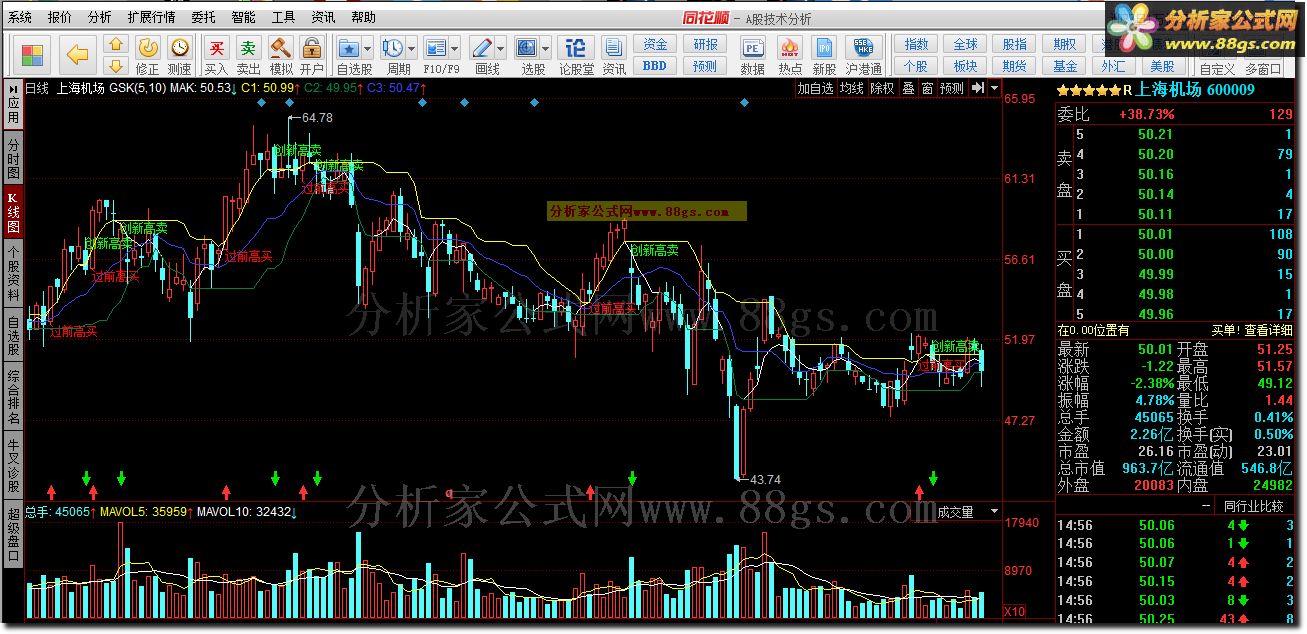Screen dimensions: 1307x634
Task: Open the 沪港通 SSE-HKE icon
Action: [863, 55]
